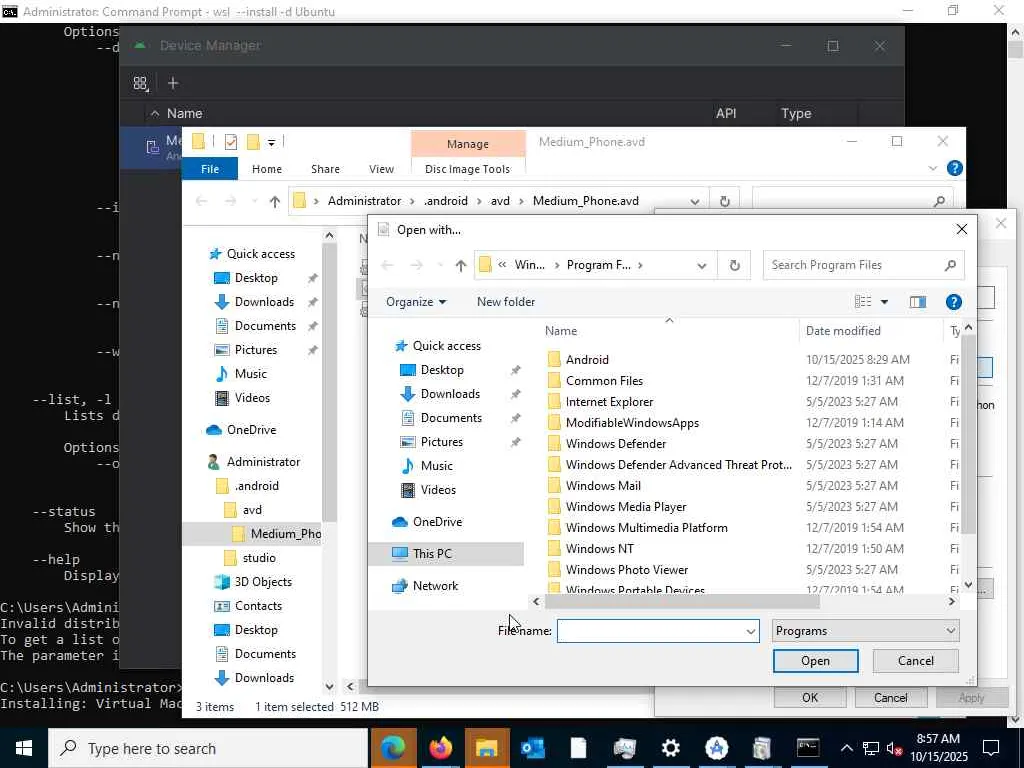The width and height of the screenshot is (1024, 768).
Task: Open Explorer help icon in Medium_Phone.avd window
Action: pyautogui.click(x=955, y=168)
